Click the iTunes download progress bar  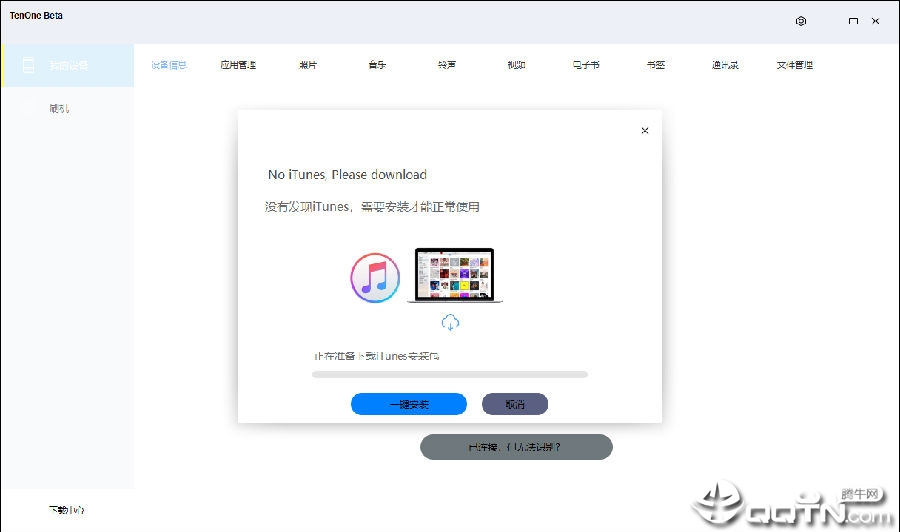tap(449, 375)
